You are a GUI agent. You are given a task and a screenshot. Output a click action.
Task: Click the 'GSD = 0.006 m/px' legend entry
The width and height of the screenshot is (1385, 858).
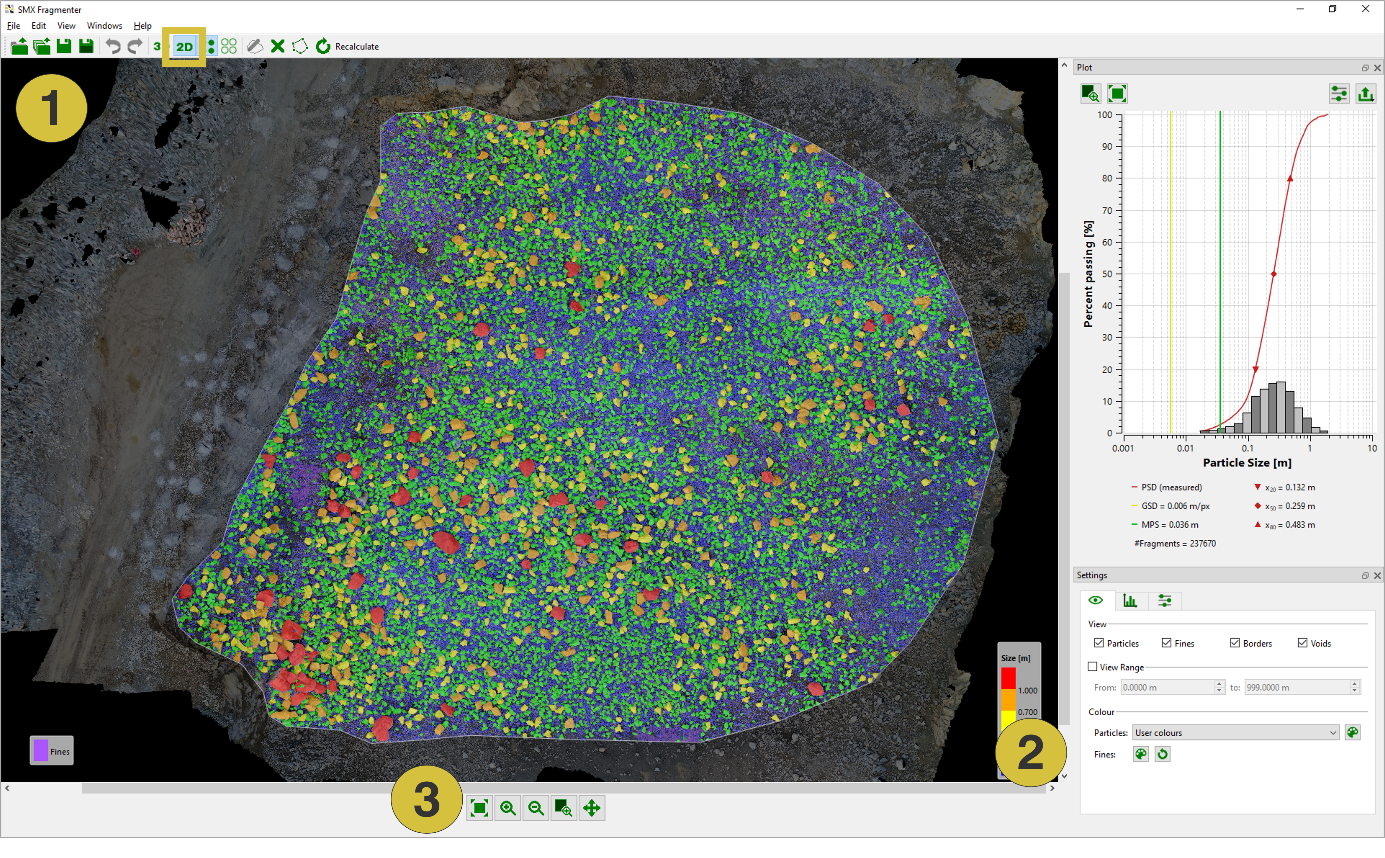pos(1172,506)
